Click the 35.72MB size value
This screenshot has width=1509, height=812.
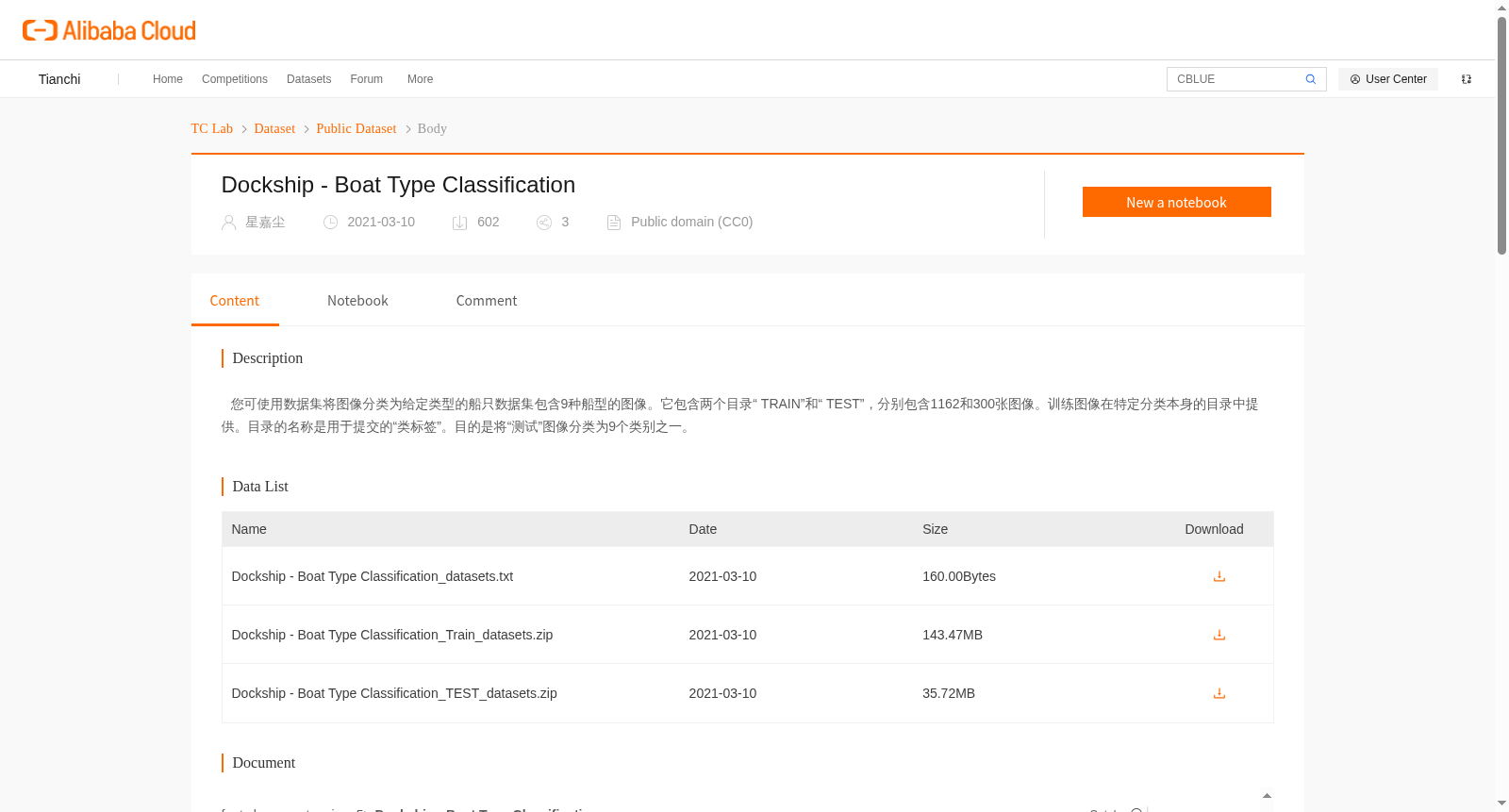click(949, 693)
